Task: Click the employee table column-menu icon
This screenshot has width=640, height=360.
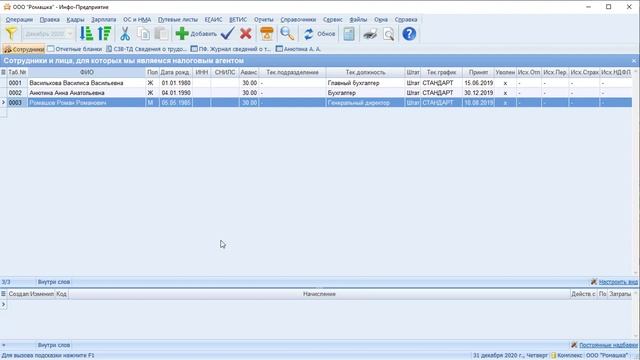Action: 3,72
